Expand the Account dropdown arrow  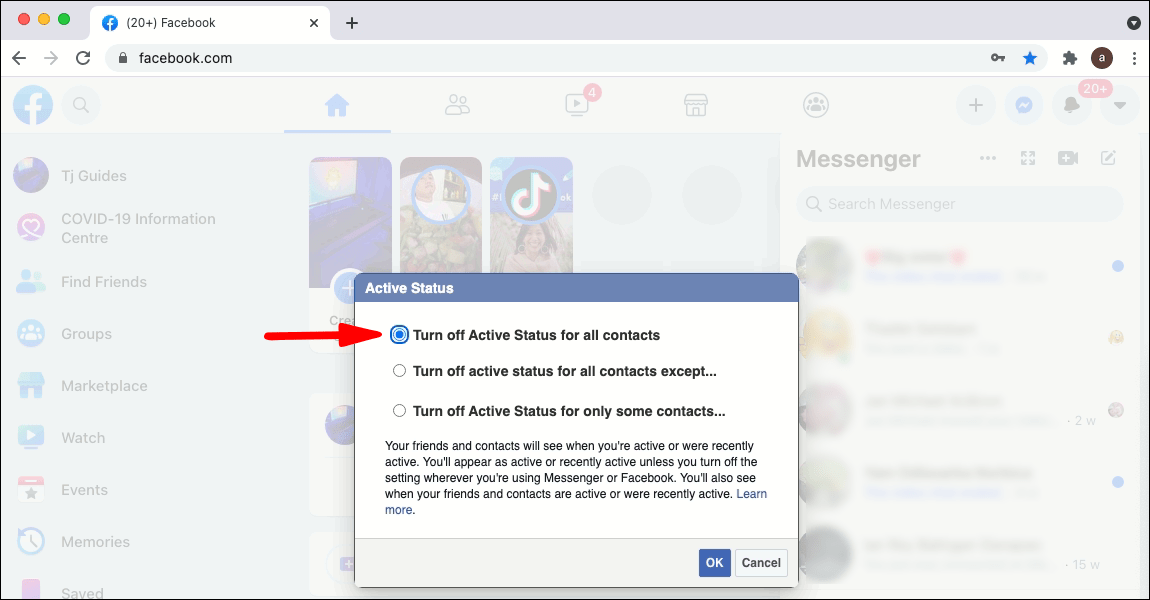pos(1119,106)
